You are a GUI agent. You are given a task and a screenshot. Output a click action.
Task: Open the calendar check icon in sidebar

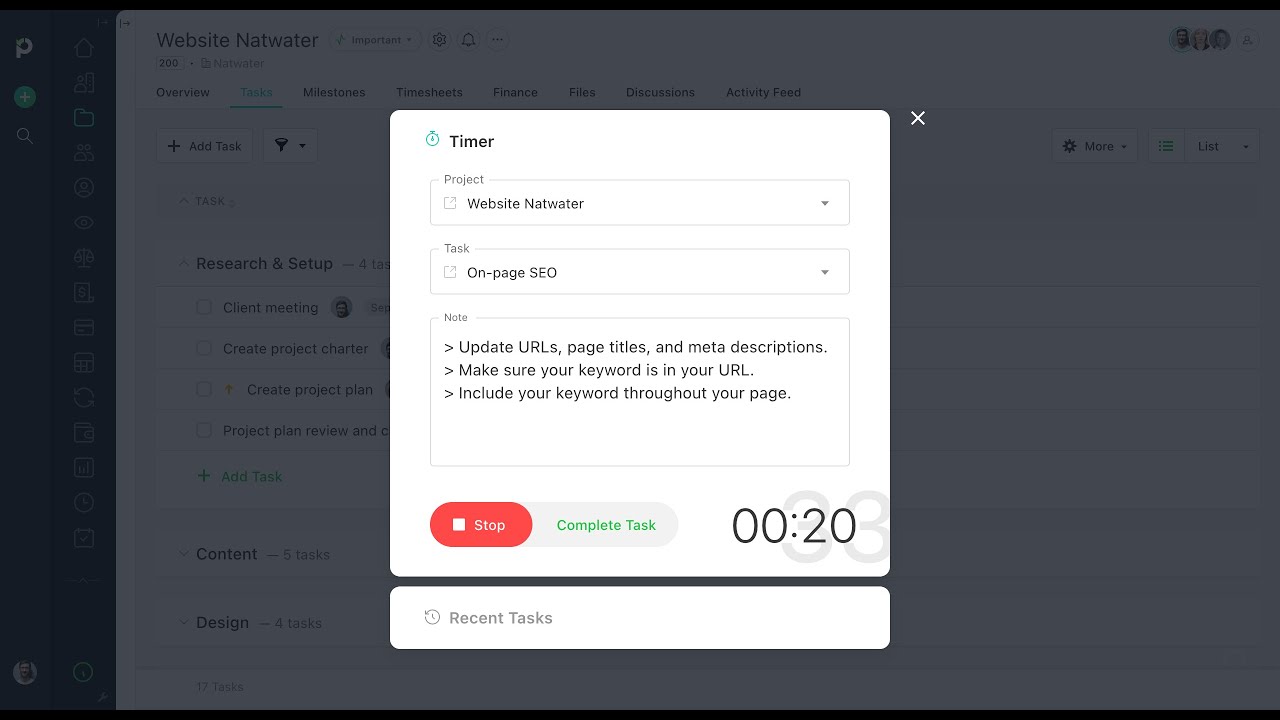pos(84,537)
